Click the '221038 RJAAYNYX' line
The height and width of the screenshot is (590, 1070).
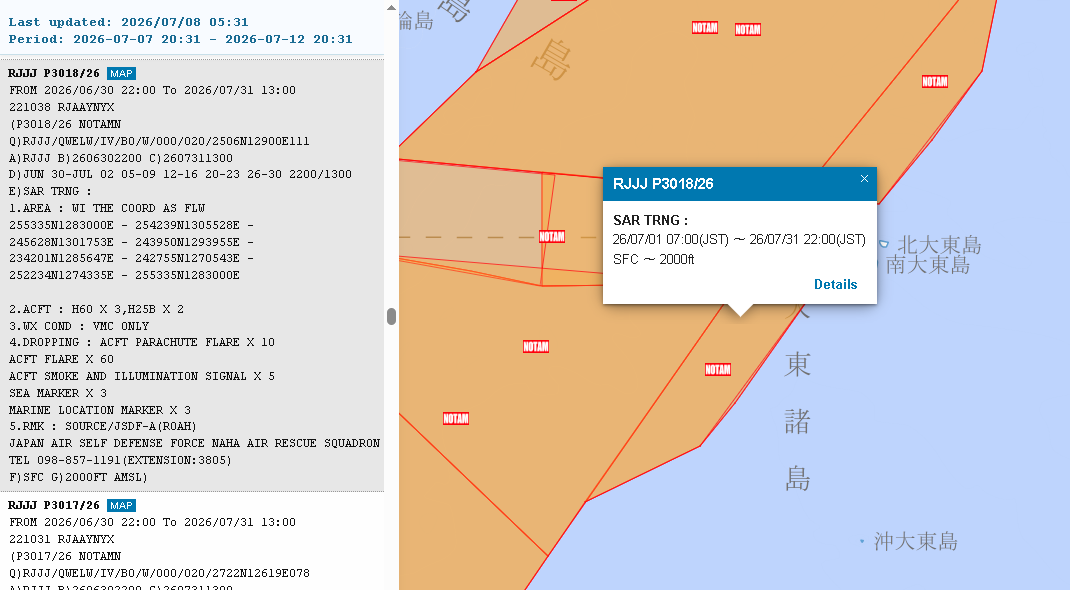coord(61,107)
